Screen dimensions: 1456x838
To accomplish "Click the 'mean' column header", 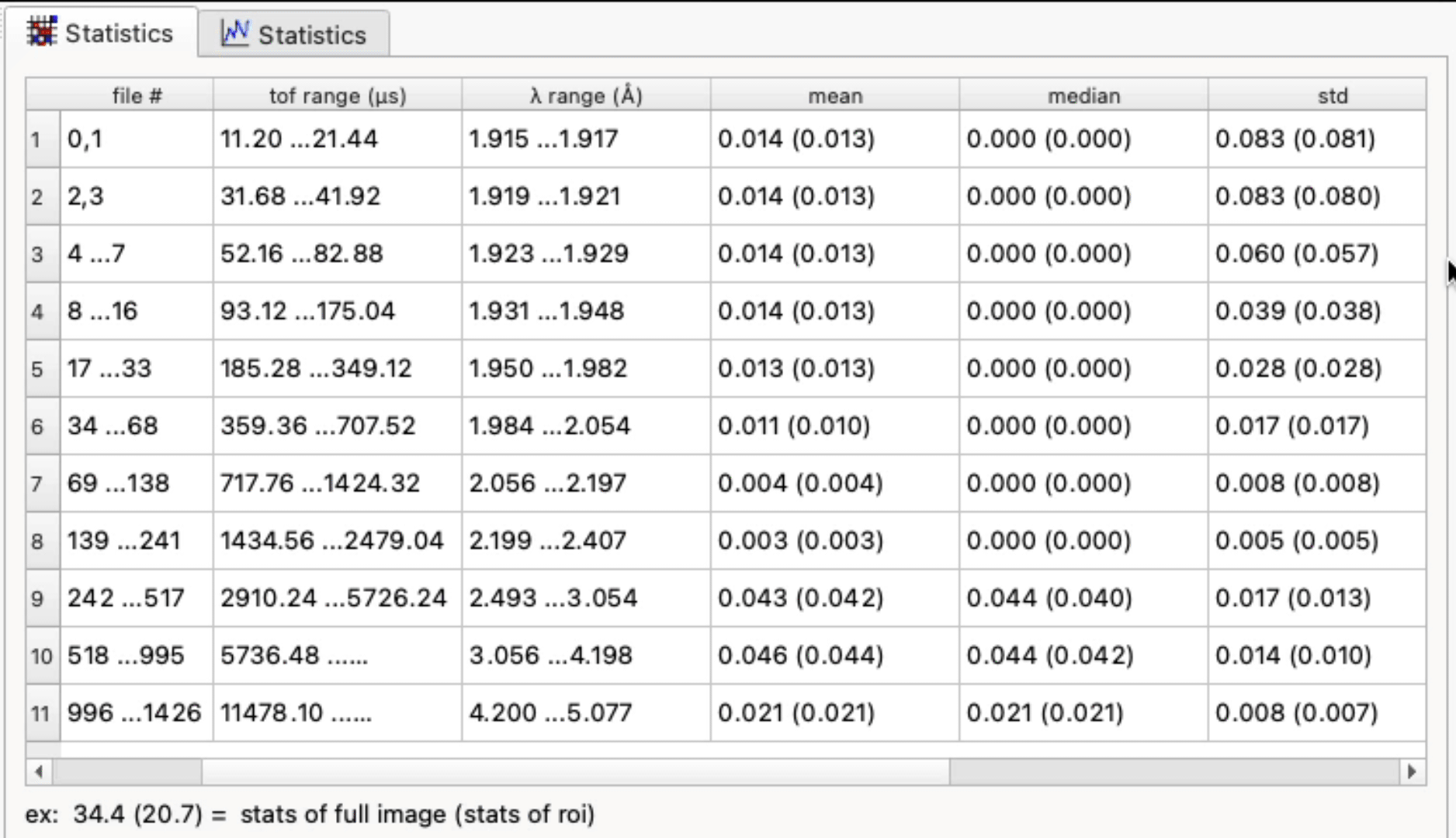I will 835,95.
